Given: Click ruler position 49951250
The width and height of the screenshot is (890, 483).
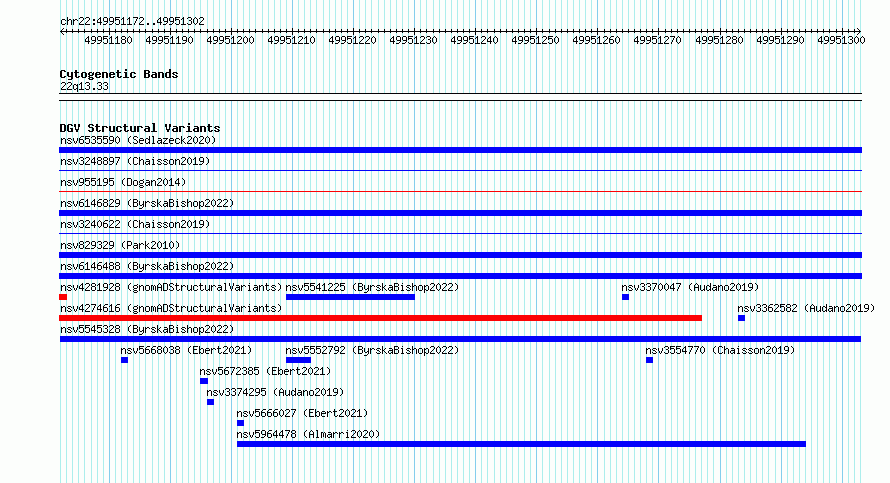Looking at the screenshot, I should coord(535,40).
